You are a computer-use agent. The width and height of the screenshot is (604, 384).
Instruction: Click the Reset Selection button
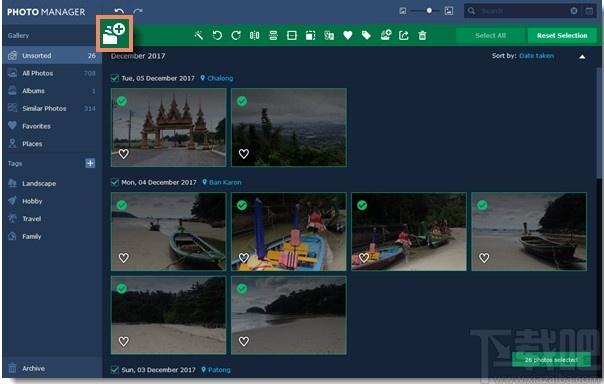562,35
